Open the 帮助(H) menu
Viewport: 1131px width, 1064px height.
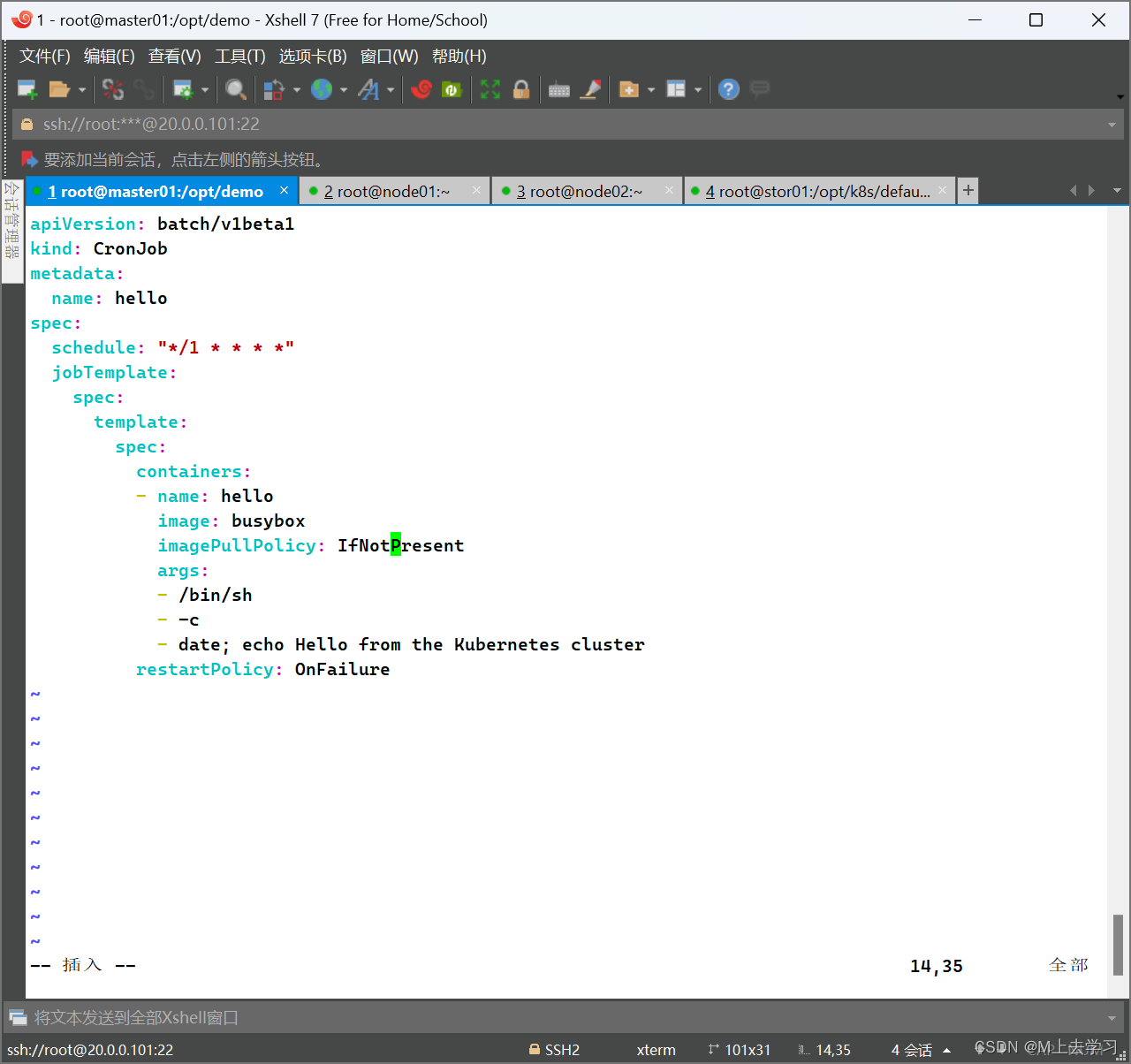coord(459,57)
